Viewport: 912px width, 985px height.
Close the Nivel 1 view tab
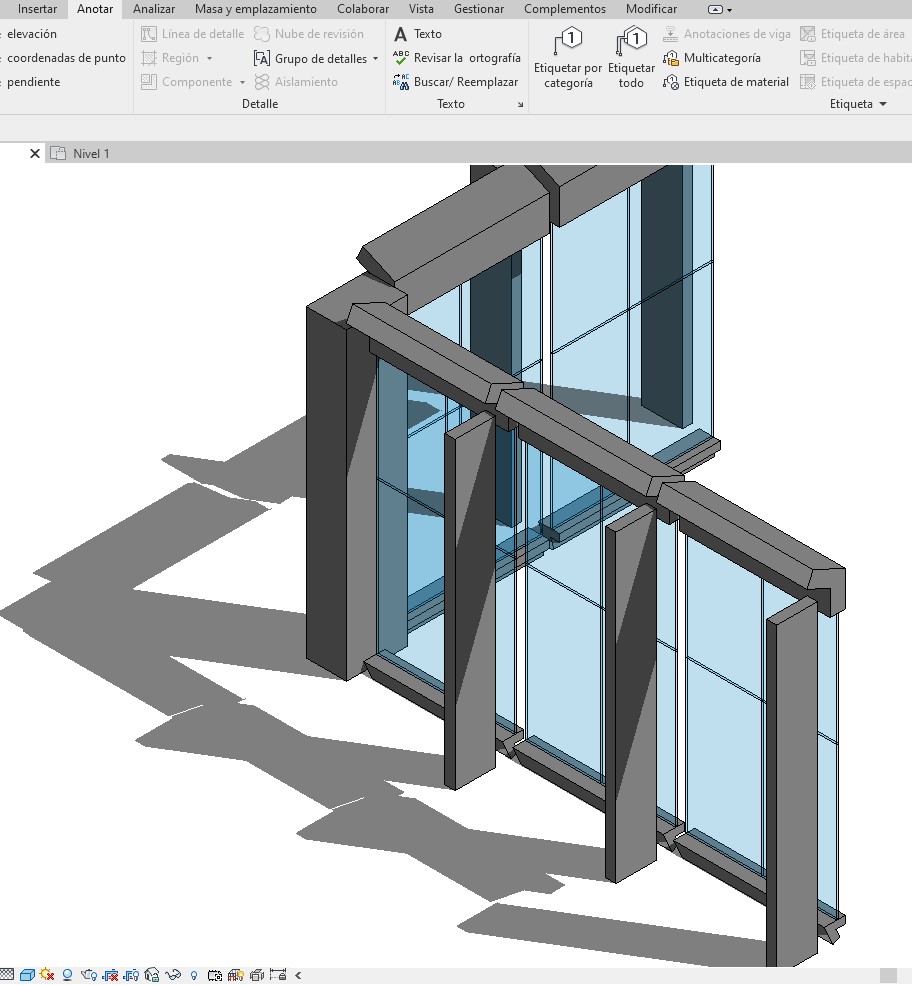pos(35,153)
